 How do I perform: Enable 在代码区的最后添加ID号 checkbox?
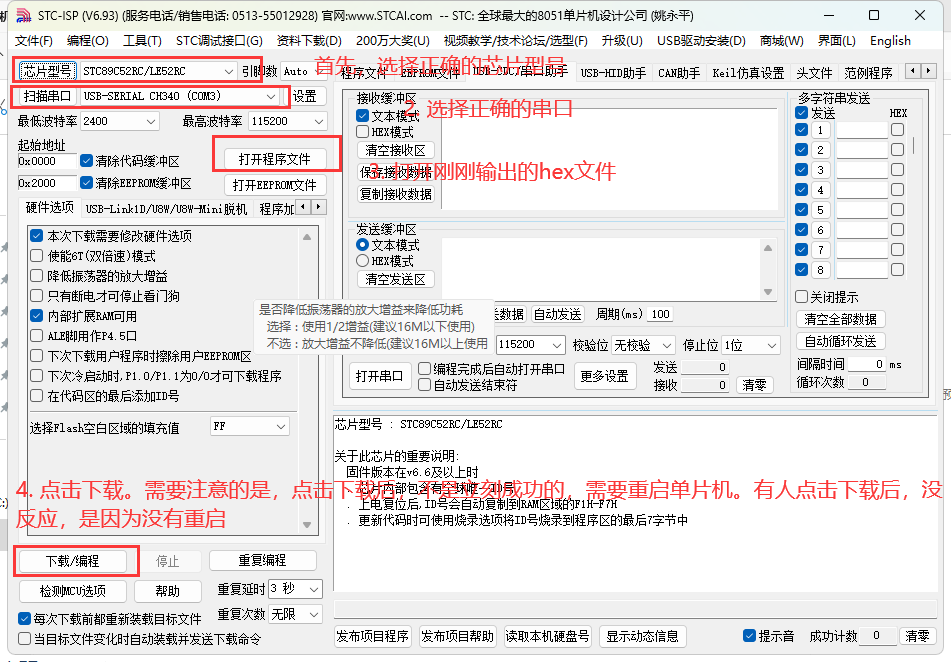[x=37, y=396]
